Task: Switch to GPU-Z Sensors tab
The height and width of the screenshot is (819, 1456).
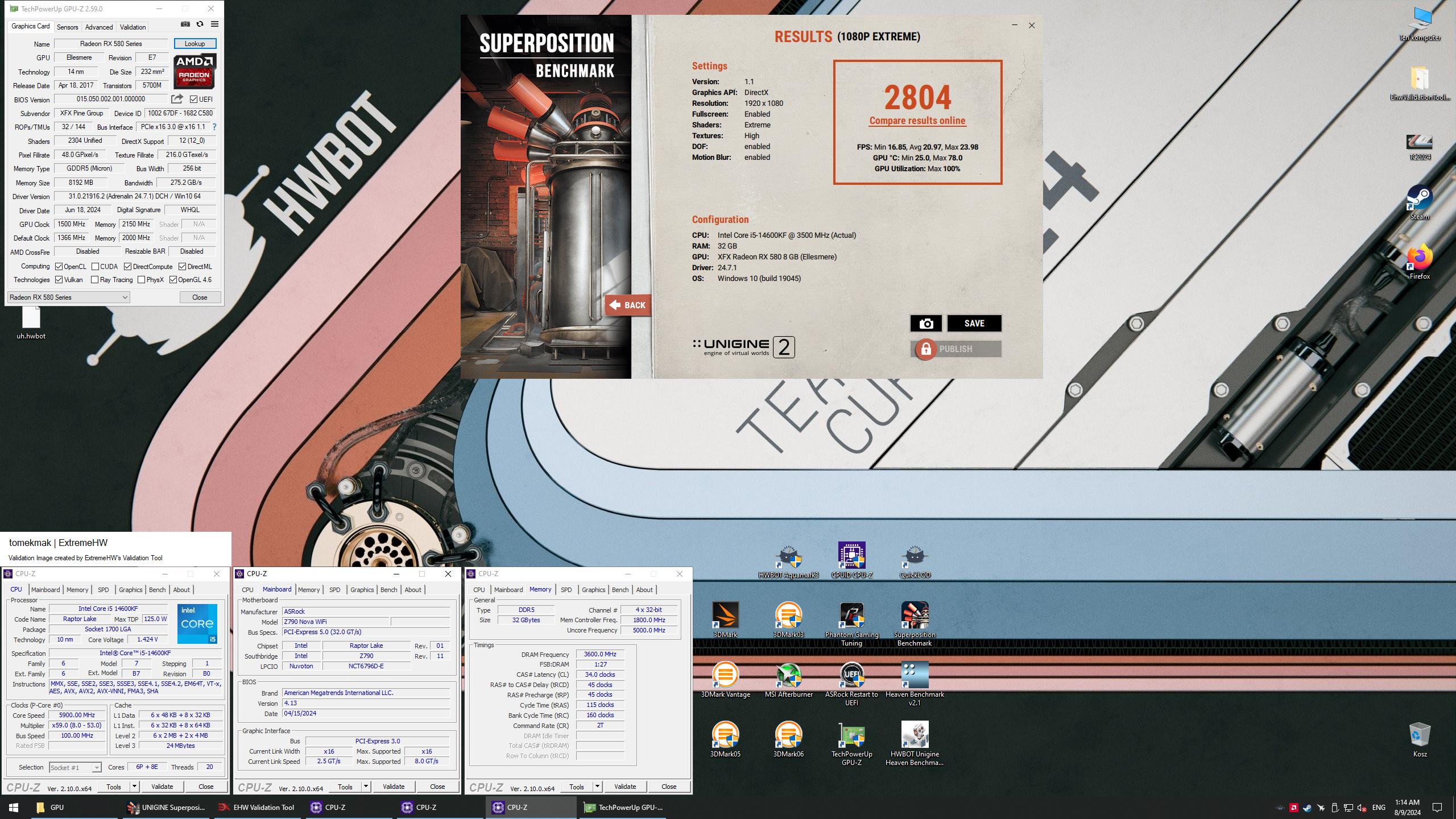Action: [67, 27]
